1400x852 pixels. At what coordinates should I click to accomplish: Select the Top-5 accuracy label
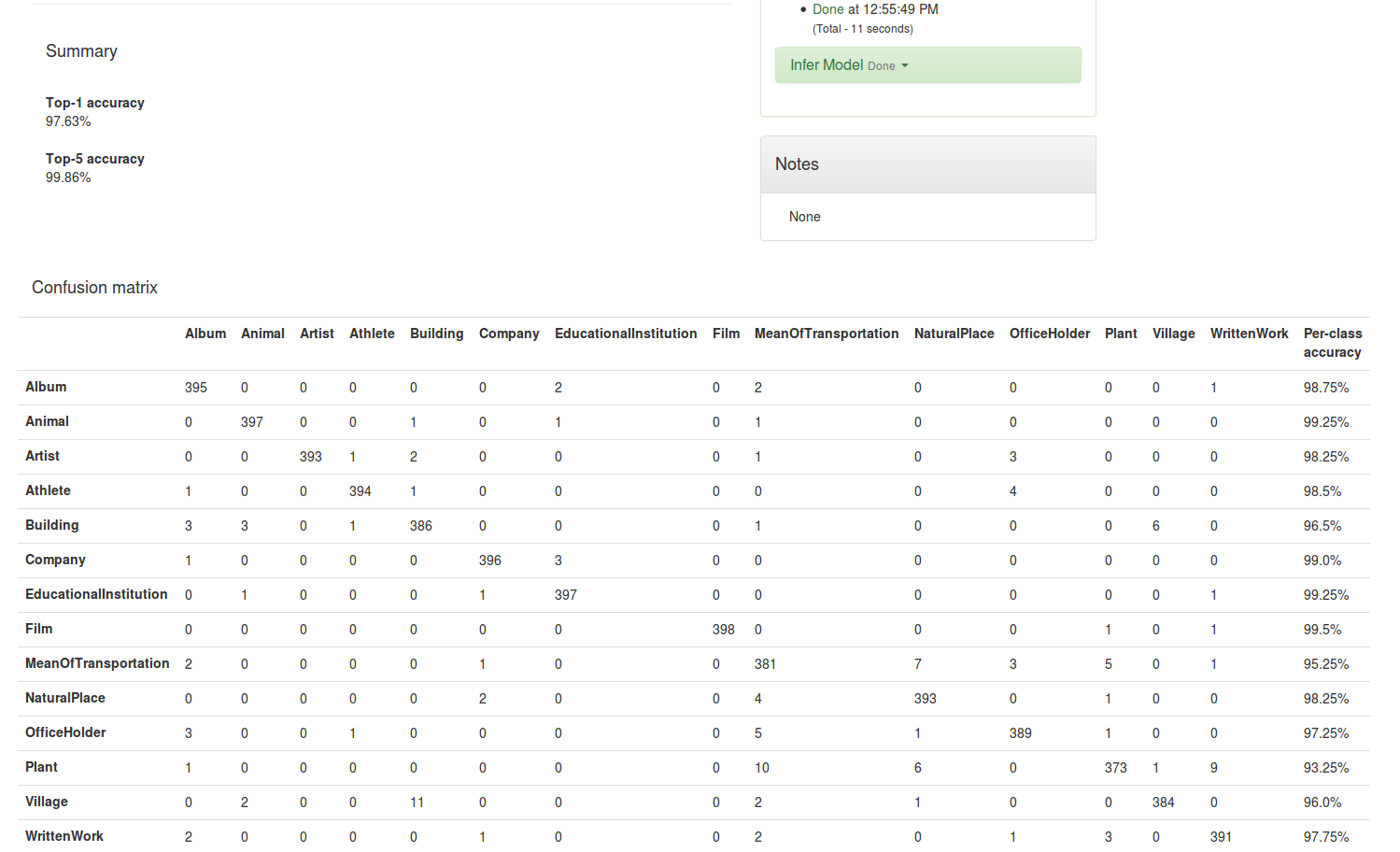point(95,159)
